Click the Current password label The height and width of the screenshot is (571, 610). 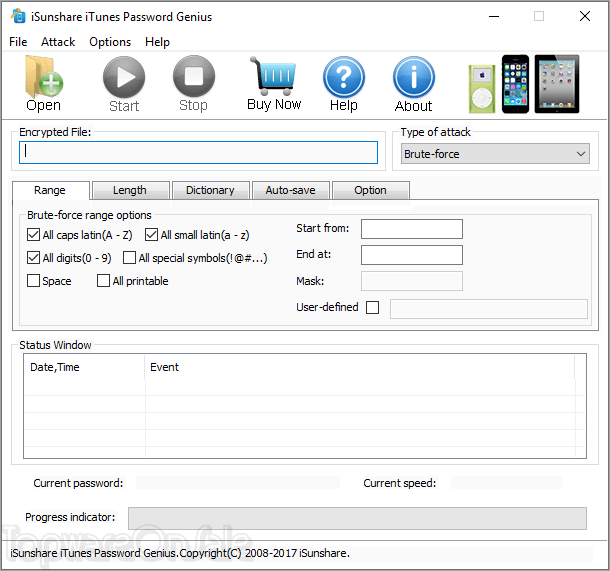[x=78, y=483]
